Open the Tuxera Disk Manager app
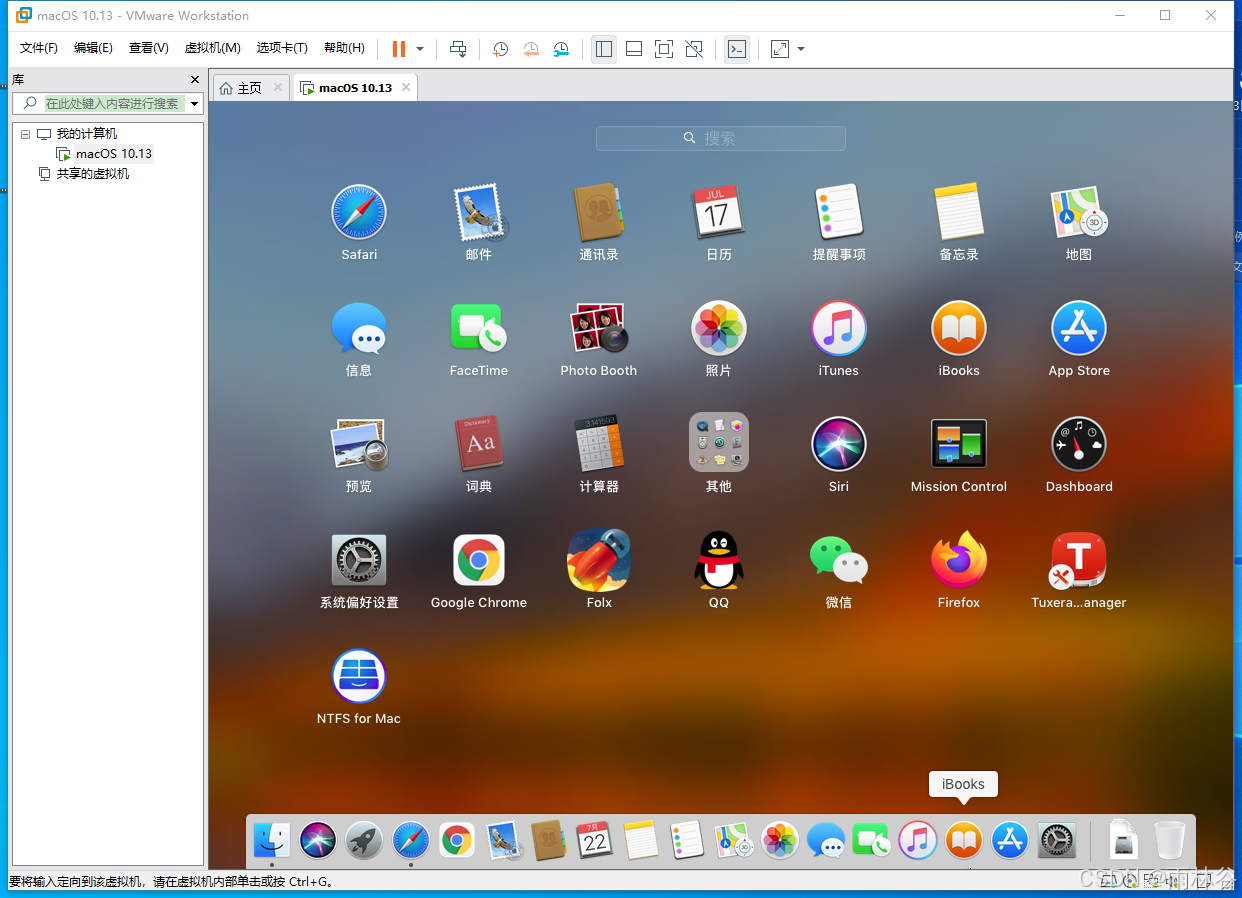Screen dimensions: 1242x898 [1078, 560]
